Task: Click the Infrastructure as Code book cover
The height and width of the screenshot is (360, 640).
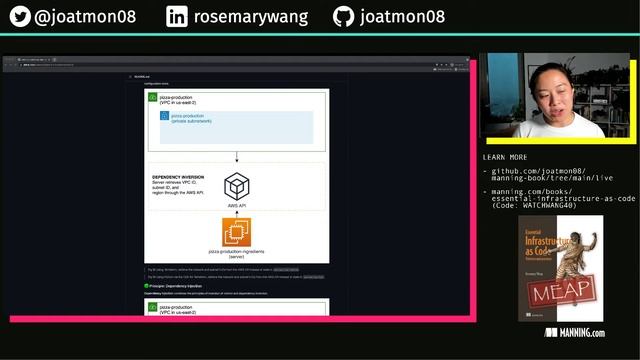Action: [x=561, y=269]
